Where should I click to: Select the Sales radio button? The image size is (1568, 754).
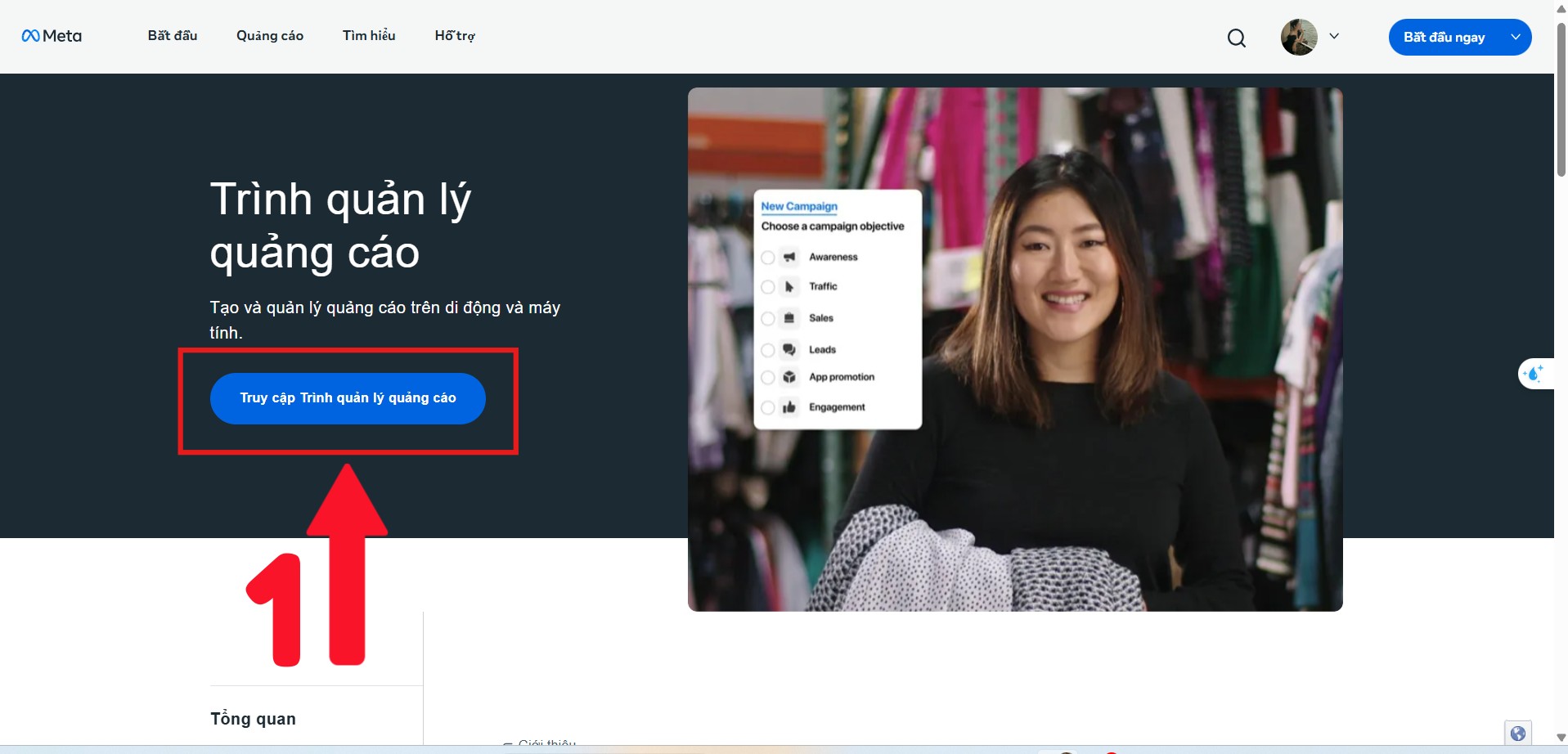[768, 319]
